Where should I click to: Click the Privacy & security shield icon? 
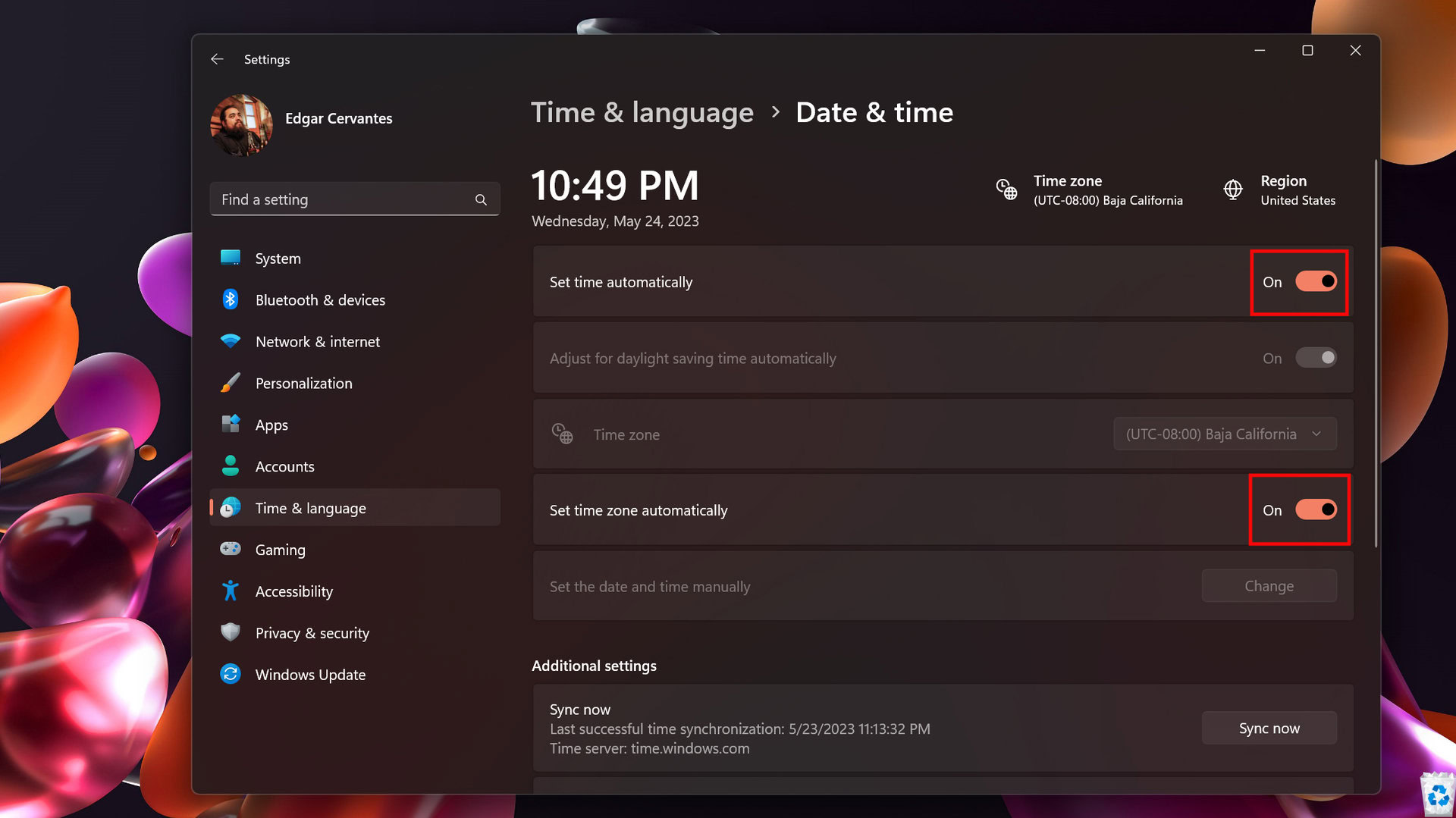(231, 632)
